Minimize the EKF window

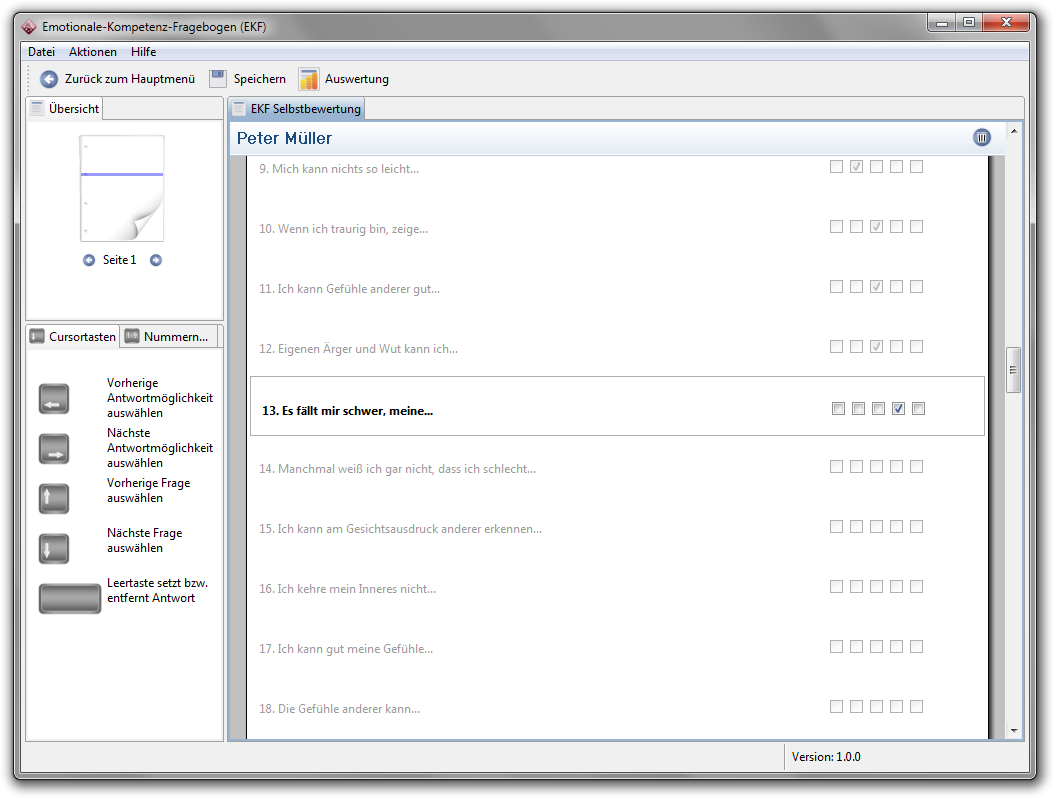tap(942, 22)
